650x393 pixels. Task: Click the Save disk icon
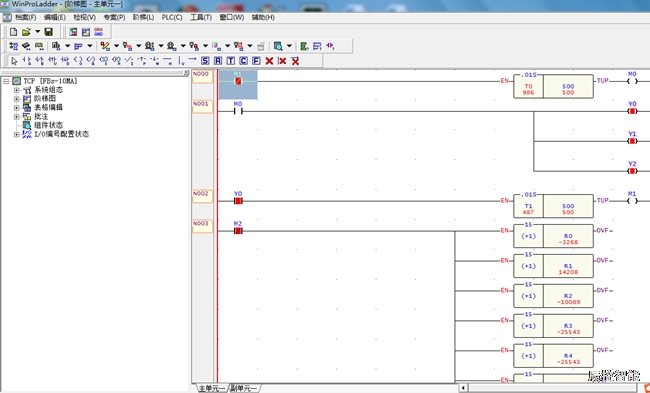(49, 32)
